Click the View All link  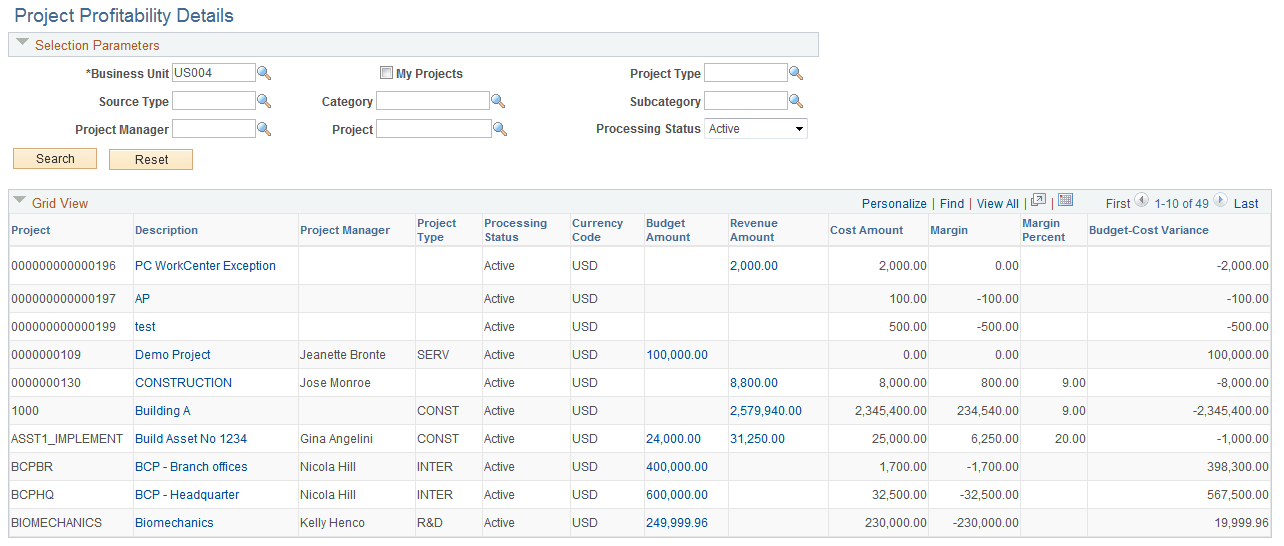click(998, 203)
